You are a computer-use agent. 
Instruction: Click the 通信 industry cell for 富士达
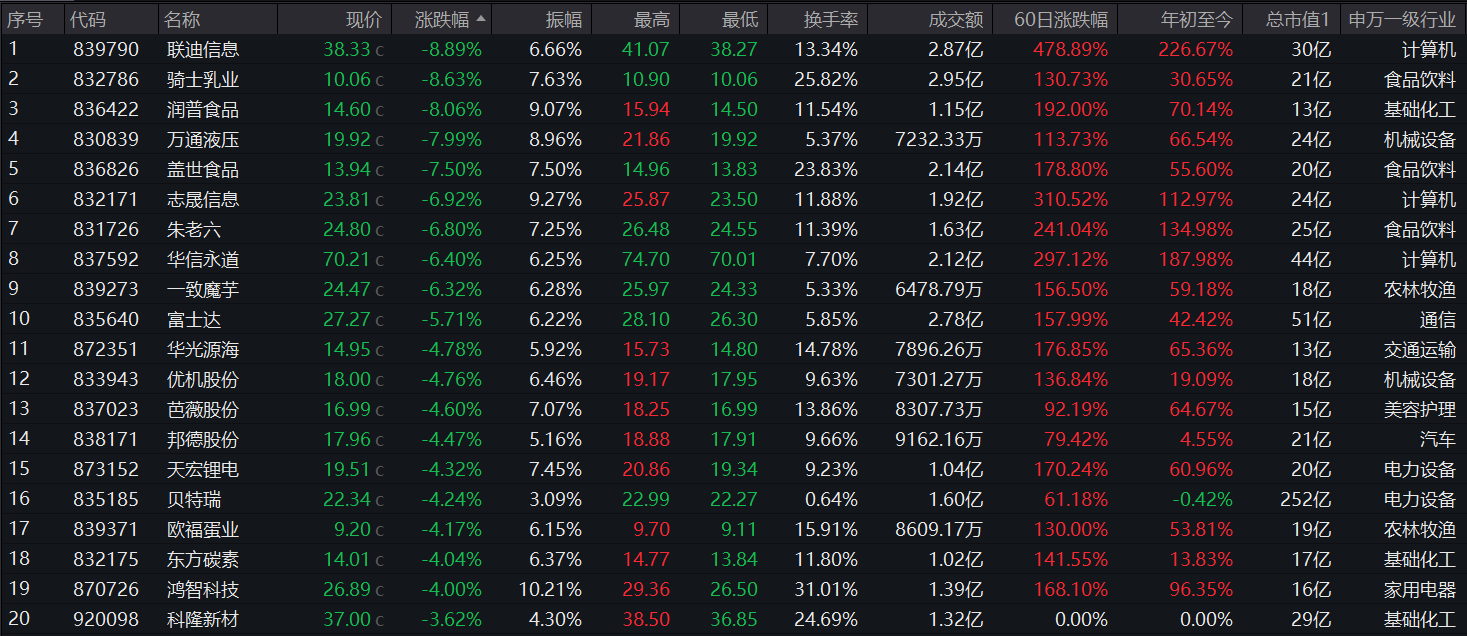(x=1438, y=319)
